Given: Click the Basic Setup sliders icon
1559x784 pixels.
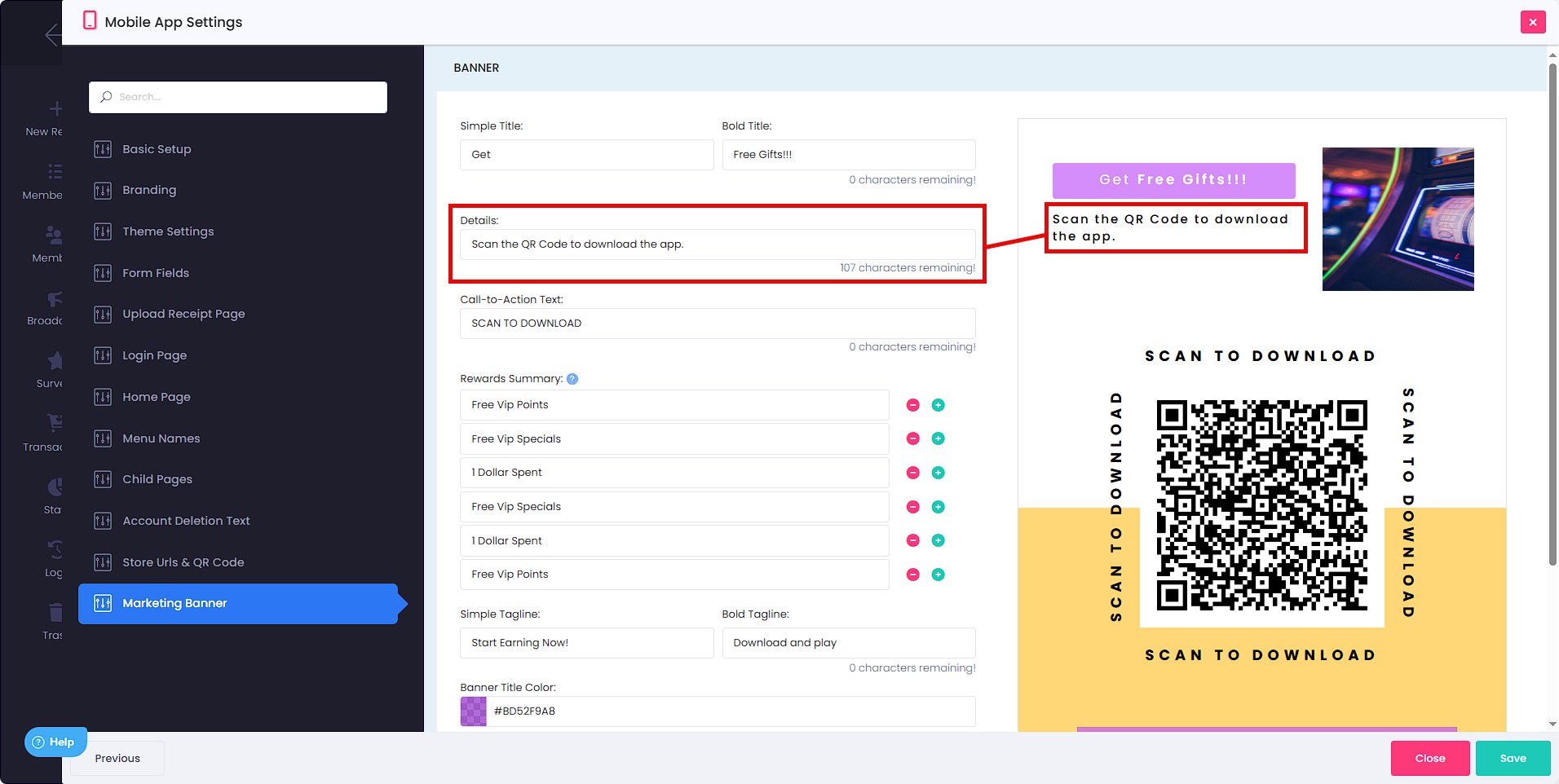Looking at the screenshot, I should point(103,149).
